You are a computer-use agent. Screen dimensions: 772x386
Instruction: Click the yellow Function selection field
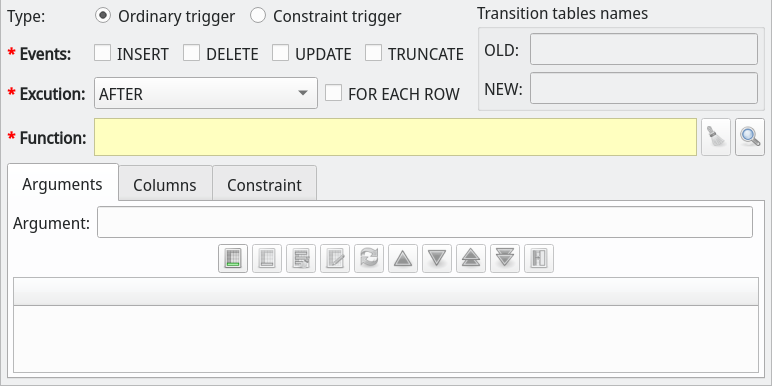coord(395,137)
